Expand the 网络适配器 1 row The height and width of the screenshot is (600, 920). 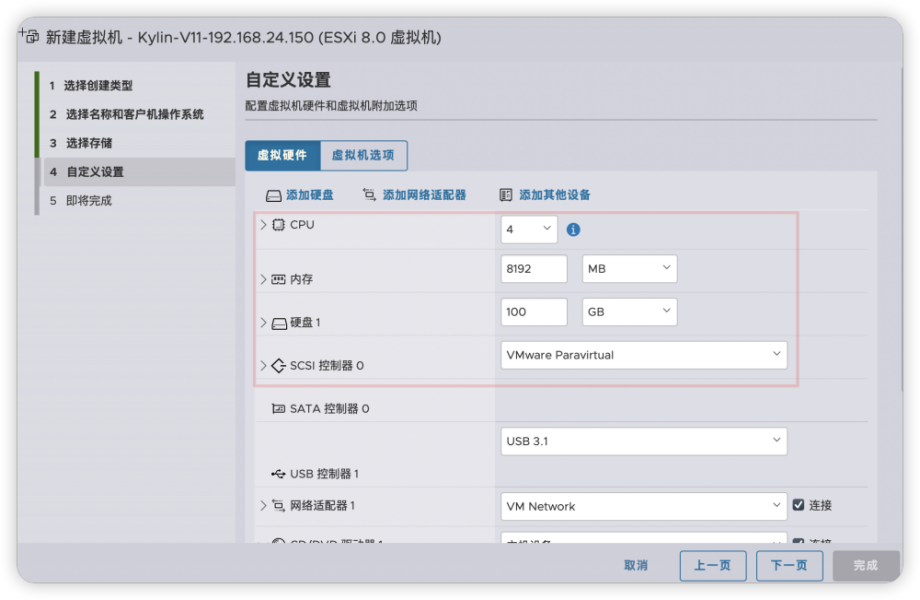(263, 505)
